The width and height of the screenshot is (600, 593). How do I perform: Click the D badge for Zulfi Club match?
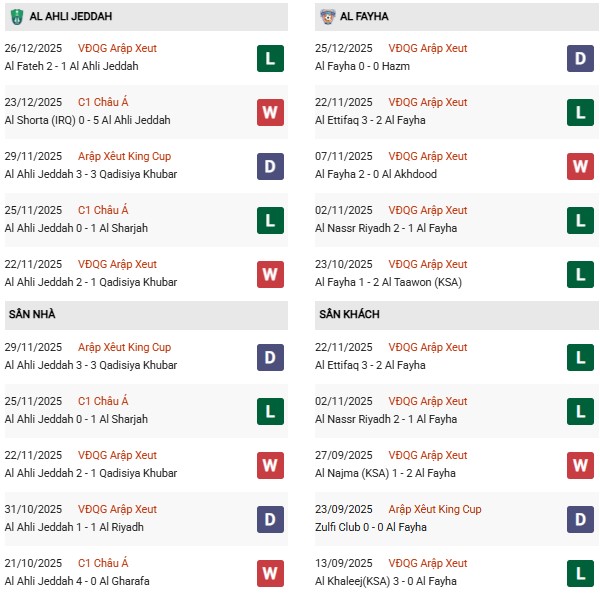pos(581,519)
